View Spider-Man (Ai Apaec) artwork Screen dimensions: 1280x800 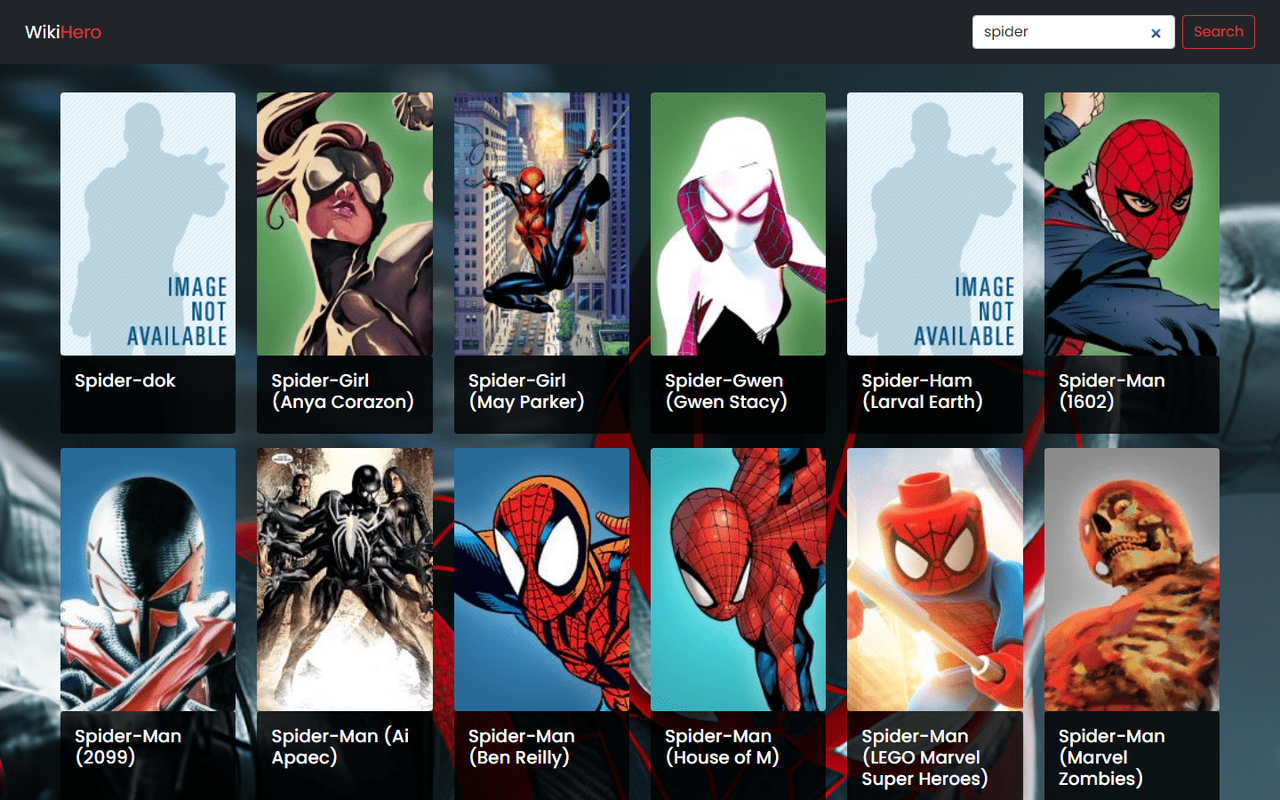click(x=344, y=580)
